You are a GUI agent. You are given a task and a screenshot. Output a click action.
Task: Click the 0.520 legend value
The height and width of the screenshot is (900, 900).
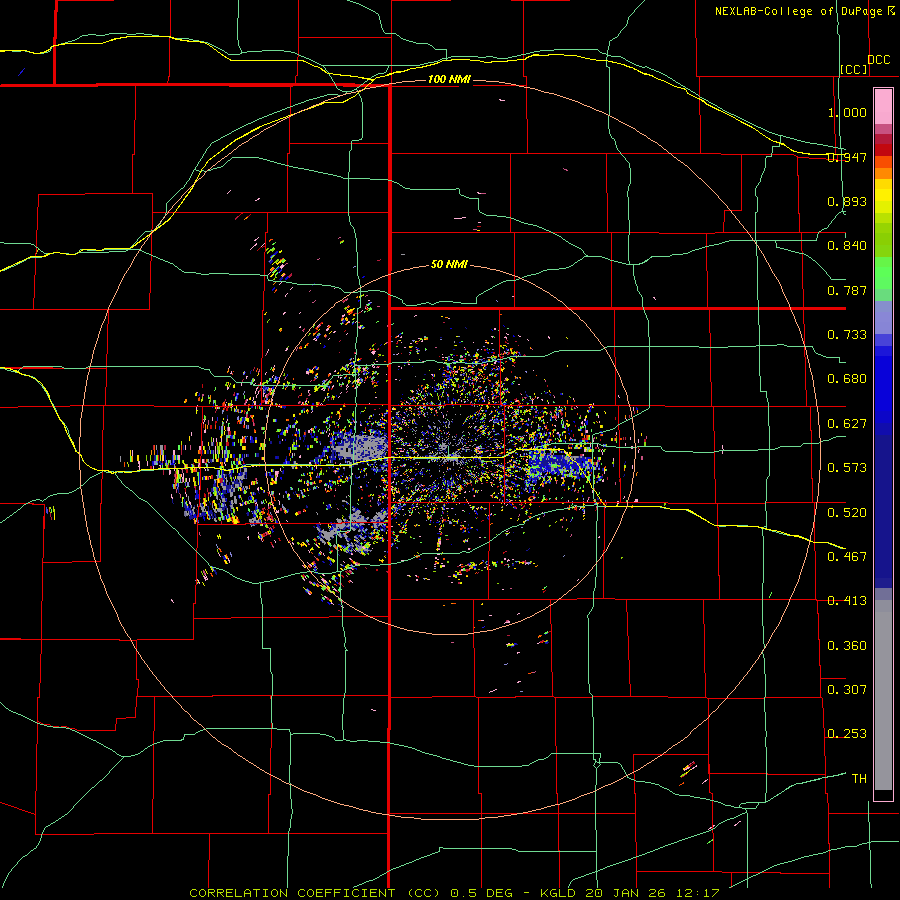(847, 512)
